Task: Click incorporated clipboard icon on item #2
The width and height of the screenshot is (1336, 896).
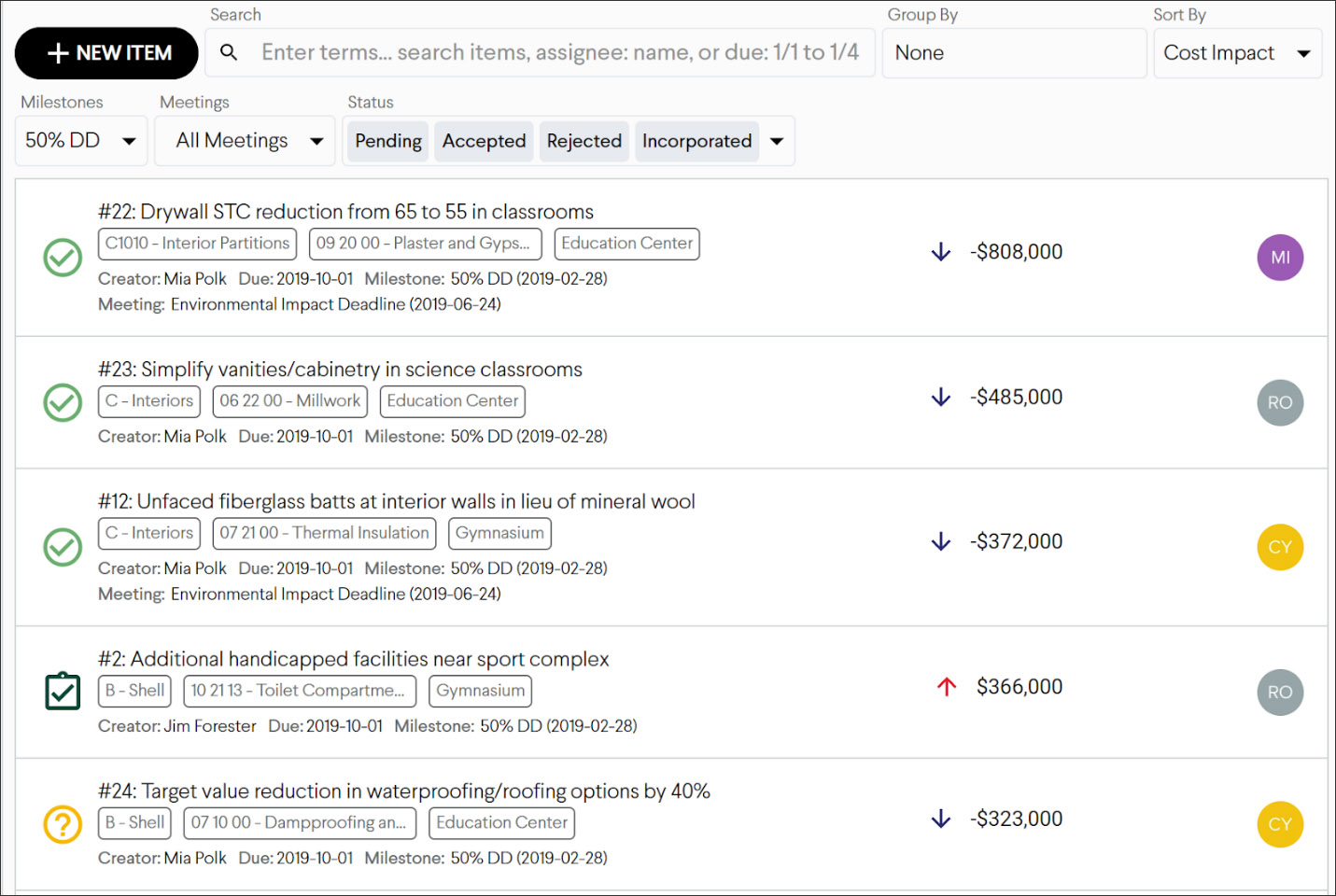Action: point(63,692)
